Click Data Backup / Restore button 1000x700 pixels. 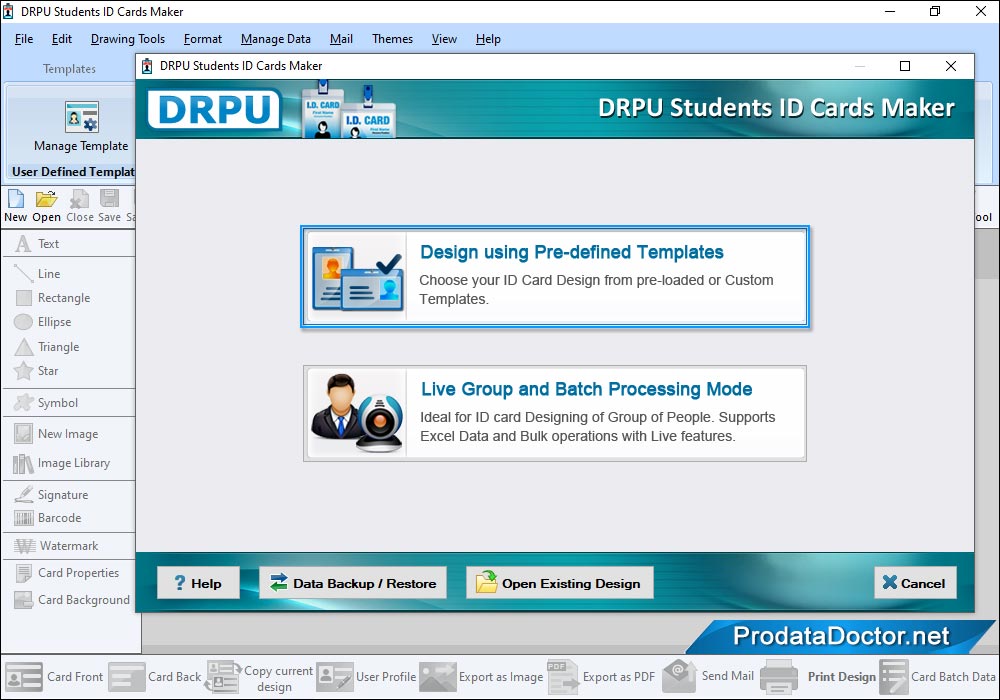pos(353,583)
